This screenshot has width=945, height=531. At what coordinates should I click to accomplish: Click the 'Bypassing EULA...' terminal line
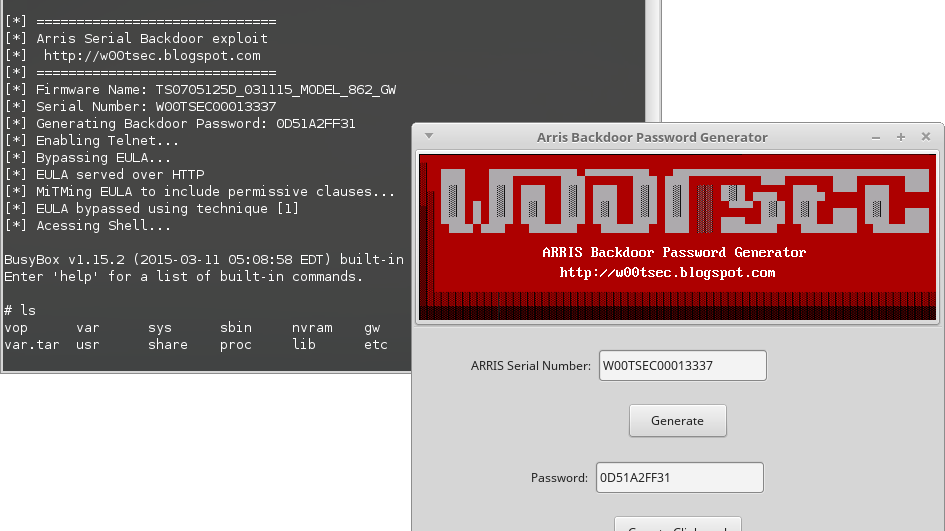[x=88, y=157]
